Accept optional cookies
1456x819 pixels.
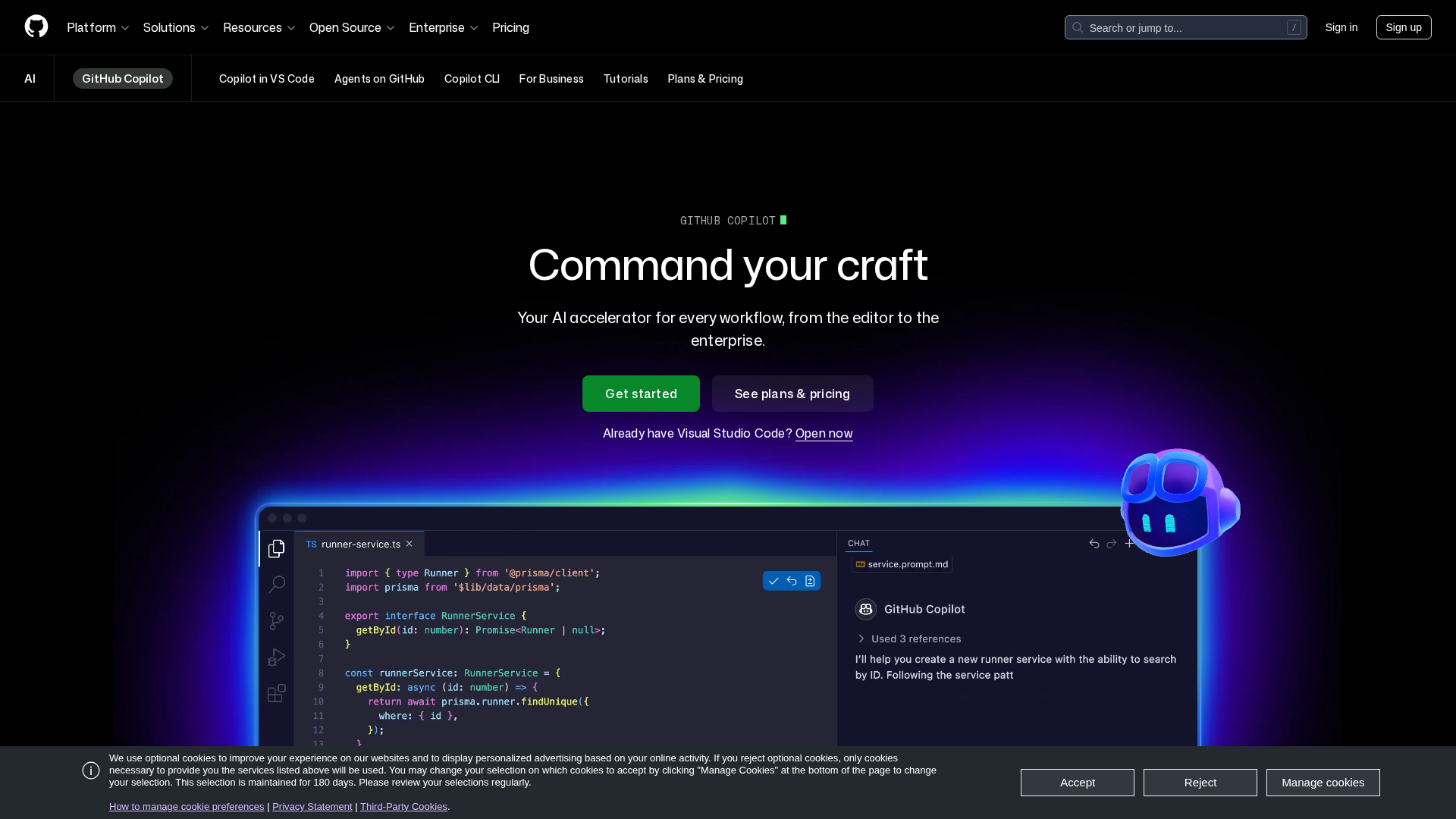point(1078,783)
